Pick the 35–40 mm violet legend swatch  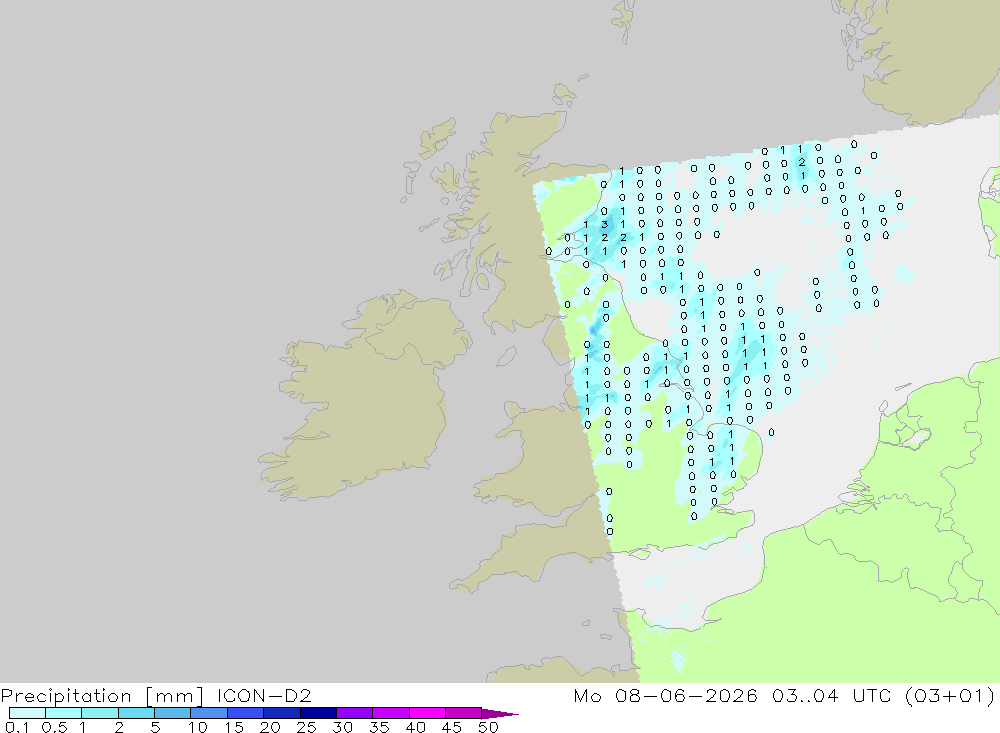pyautogui.click(x=390, y=713)
